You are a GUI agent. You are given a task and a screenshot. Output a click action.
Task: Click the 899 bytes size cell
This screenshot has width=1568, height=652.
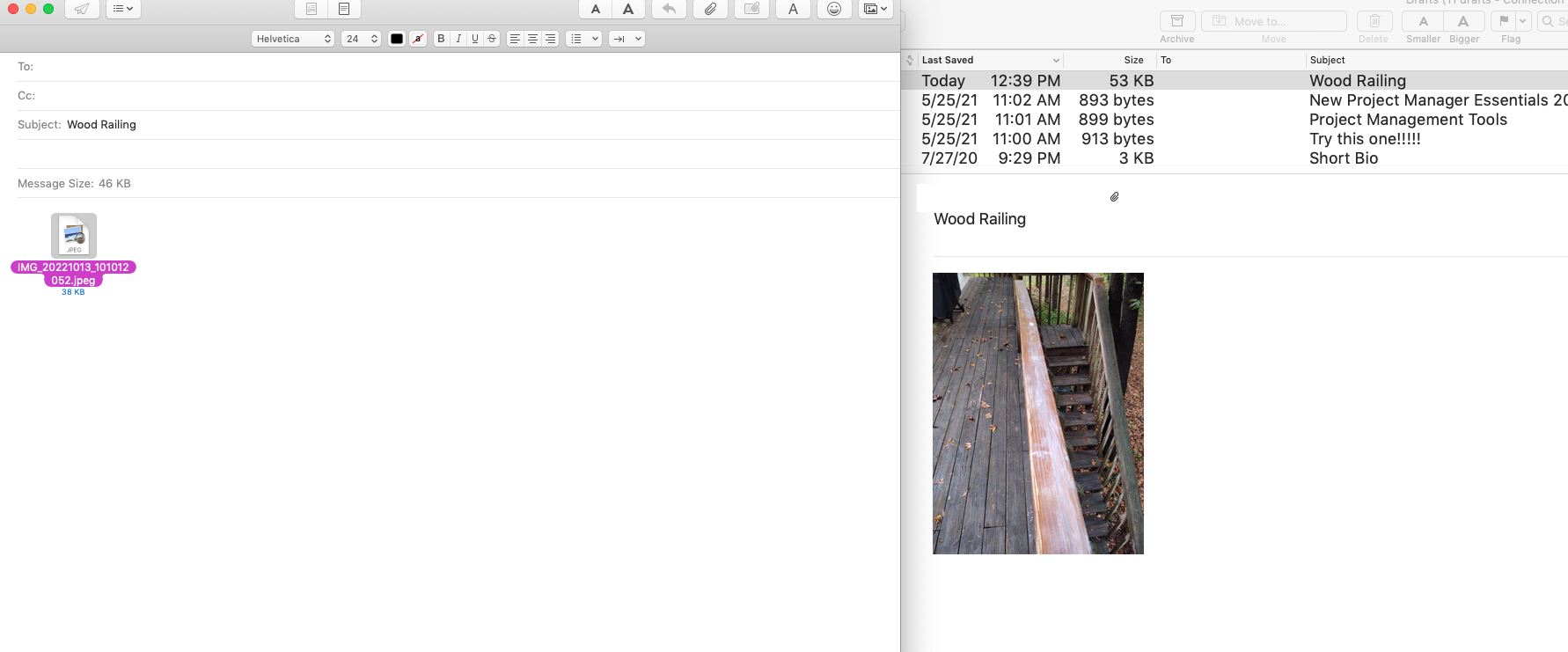pos(1117,120)
